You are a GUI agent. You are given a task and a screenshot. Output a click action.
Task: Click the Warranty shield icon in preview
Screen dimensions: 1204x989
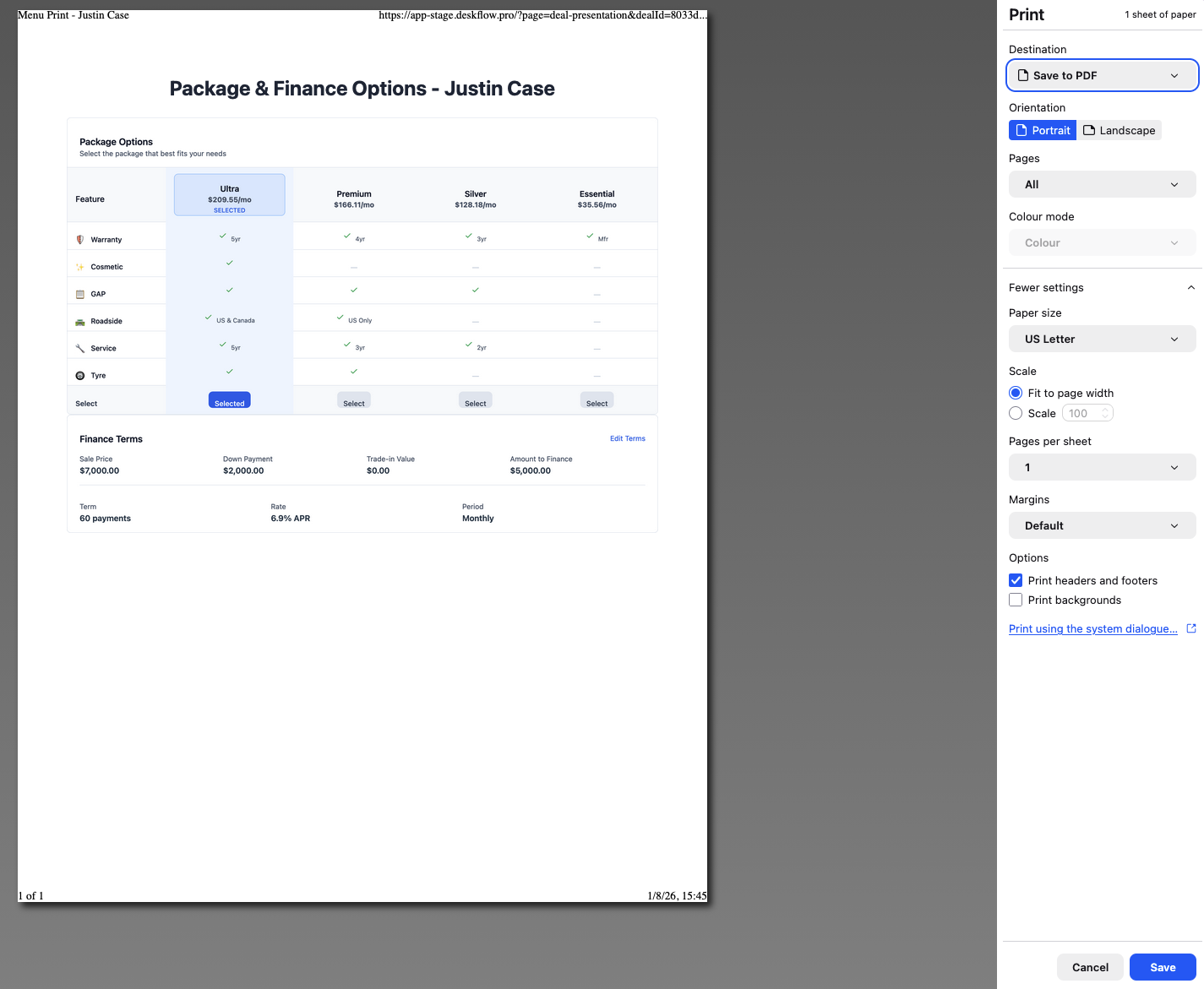click(80, 240)
